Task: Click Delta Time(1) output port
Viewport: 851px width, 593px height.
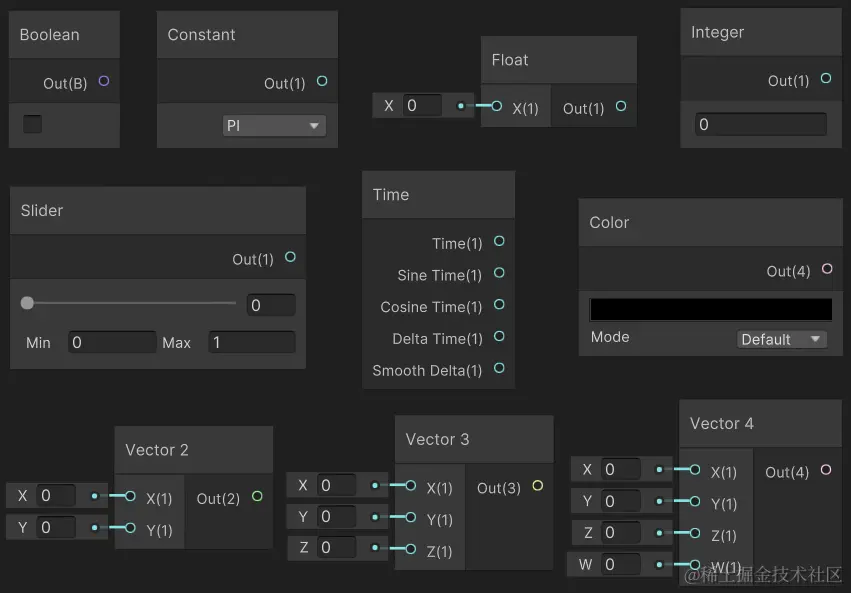Action: pyautogui.click(x=499, y=336)
